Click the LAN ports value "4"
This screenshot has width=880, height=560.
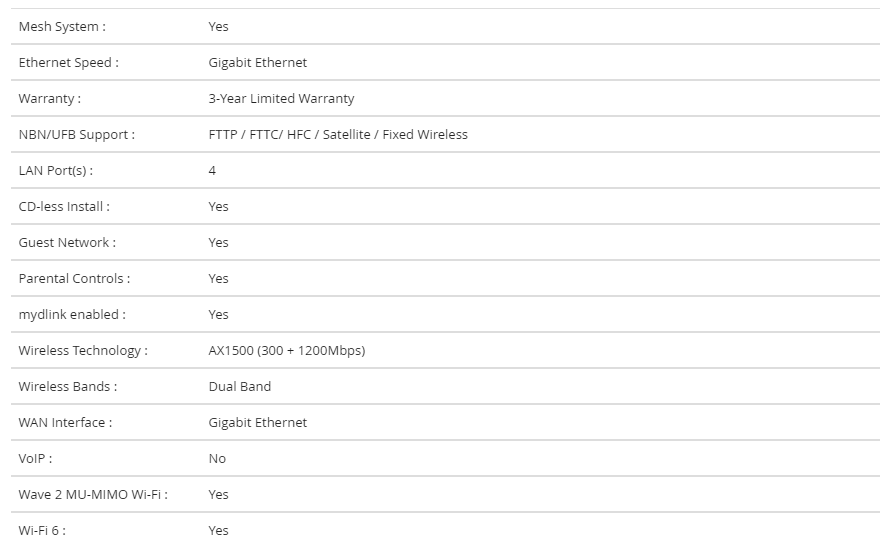pyautogui.click(x=212, y=171)
